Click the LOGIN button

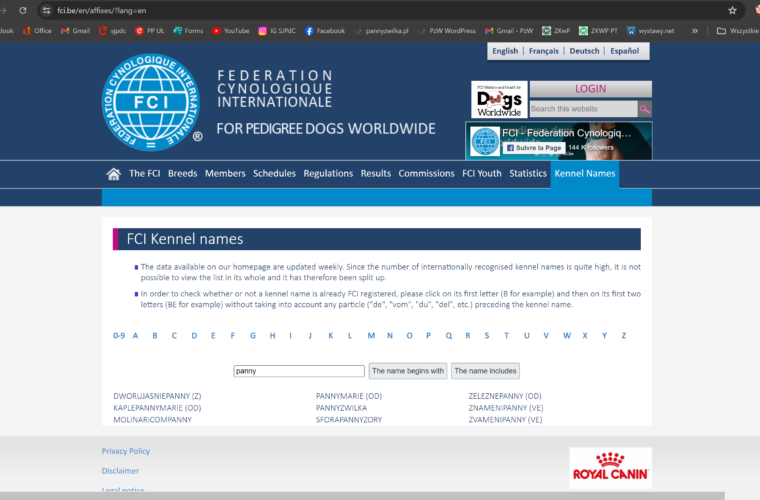[x=590, y=89]
